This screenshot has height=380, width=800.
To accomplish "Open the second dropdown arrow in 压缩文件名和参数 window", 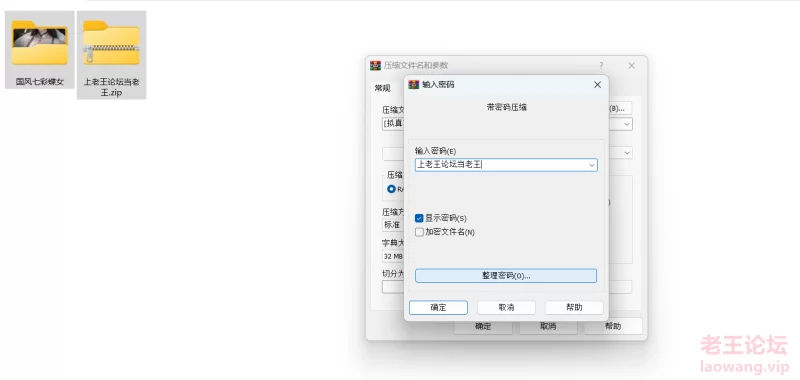I will pos(627,153).
